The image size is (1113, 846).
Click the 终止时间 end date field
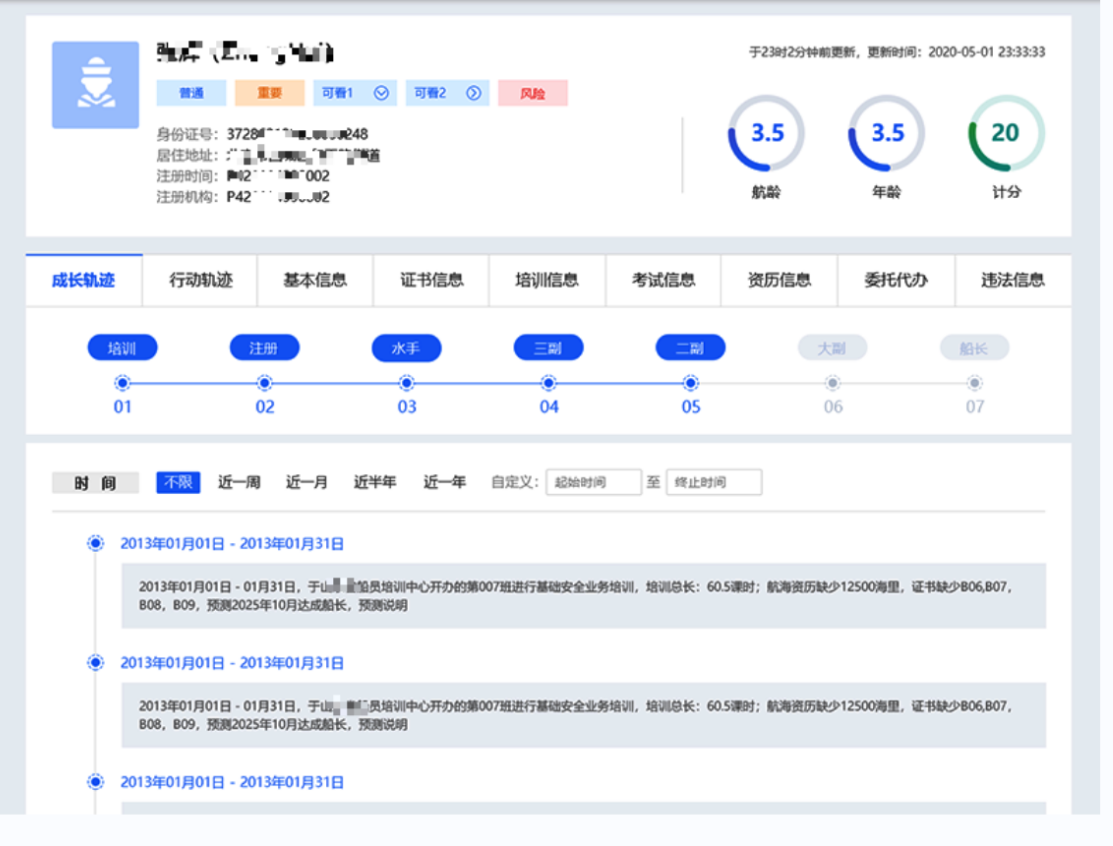714,482
